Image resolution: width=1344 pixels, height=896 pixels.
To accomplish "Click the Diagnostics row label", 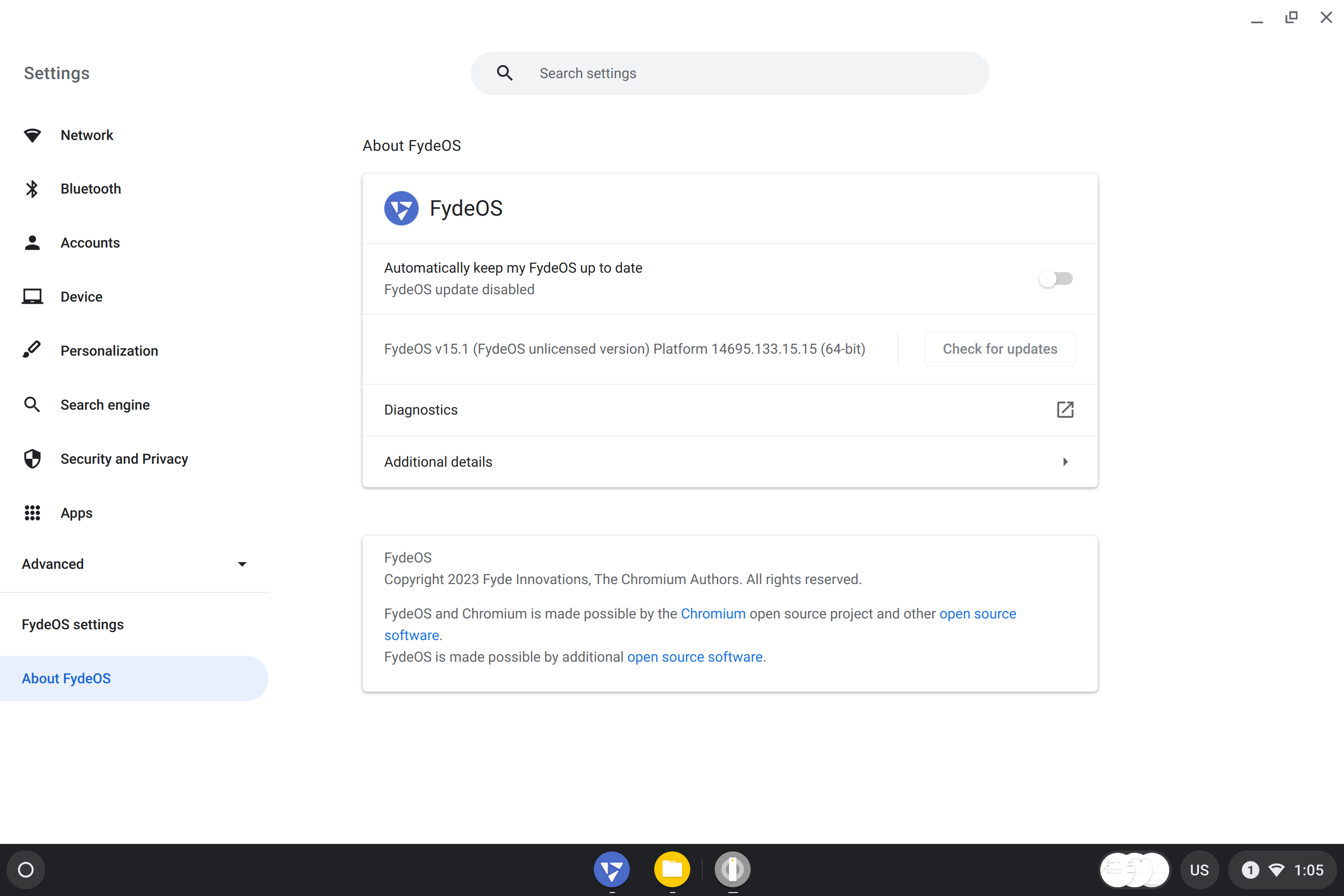I will coord(421,410).
